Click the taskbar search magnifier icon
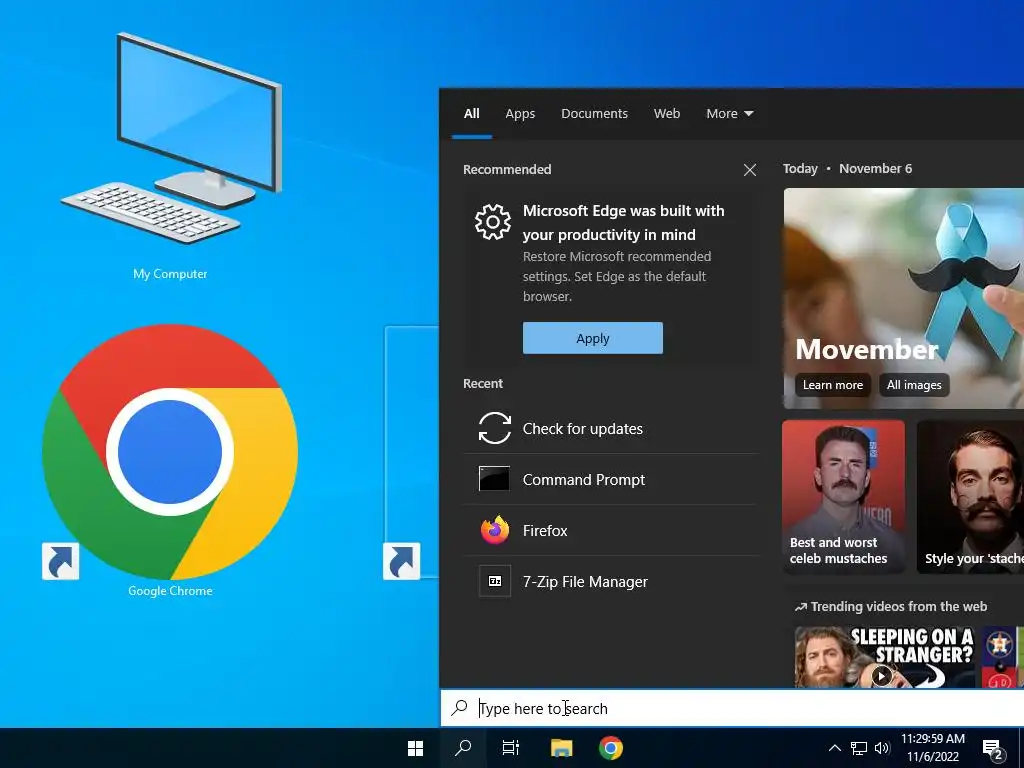1024x768 pixels. [463, 748]
